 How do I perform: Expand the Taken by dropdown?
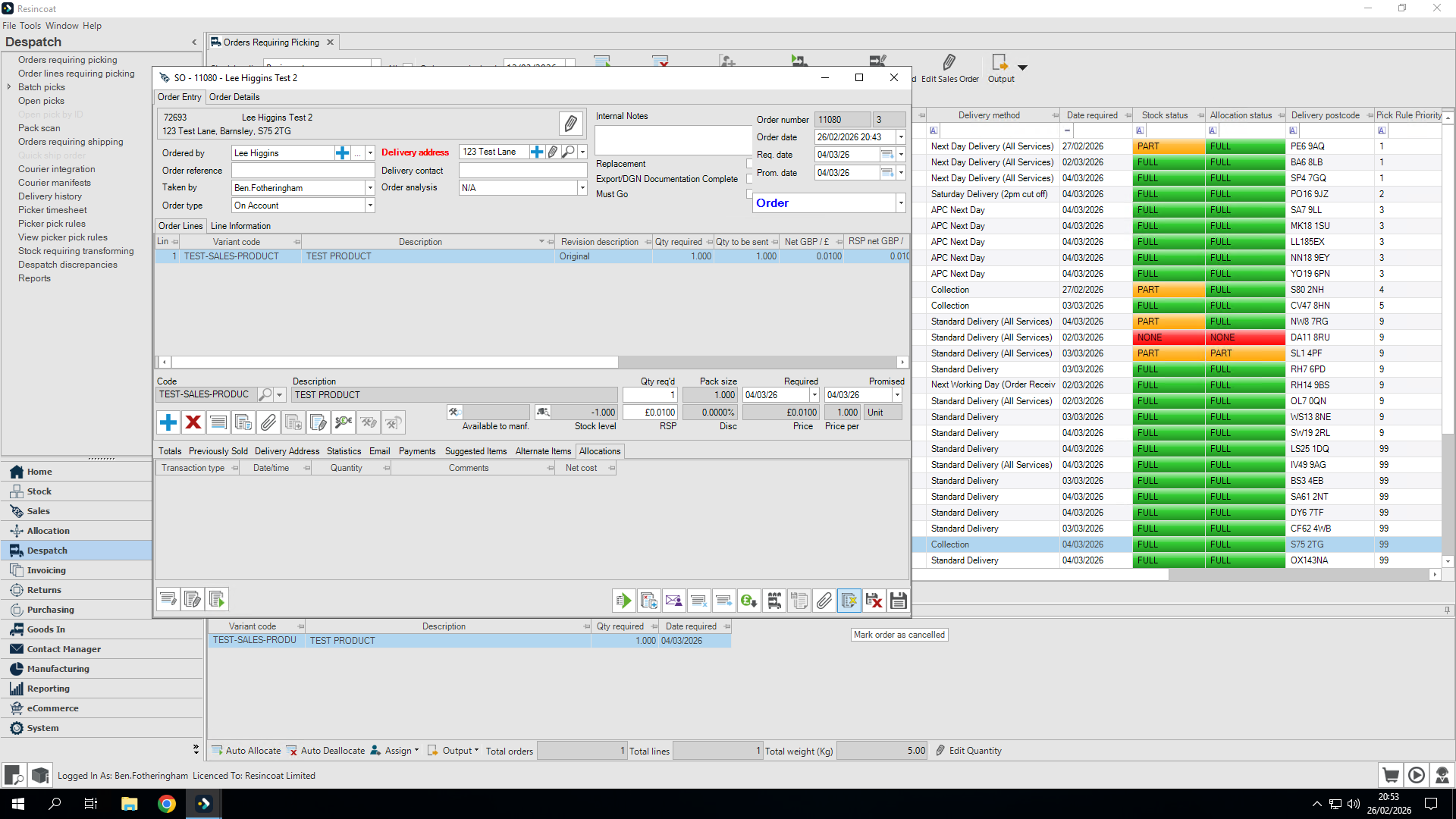(370, 188)
